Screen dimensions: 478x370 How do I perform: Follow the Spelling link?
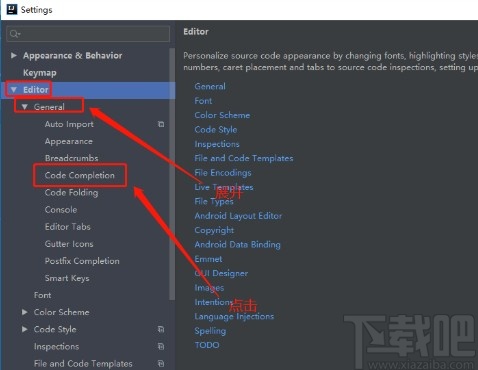coord(210,331)
